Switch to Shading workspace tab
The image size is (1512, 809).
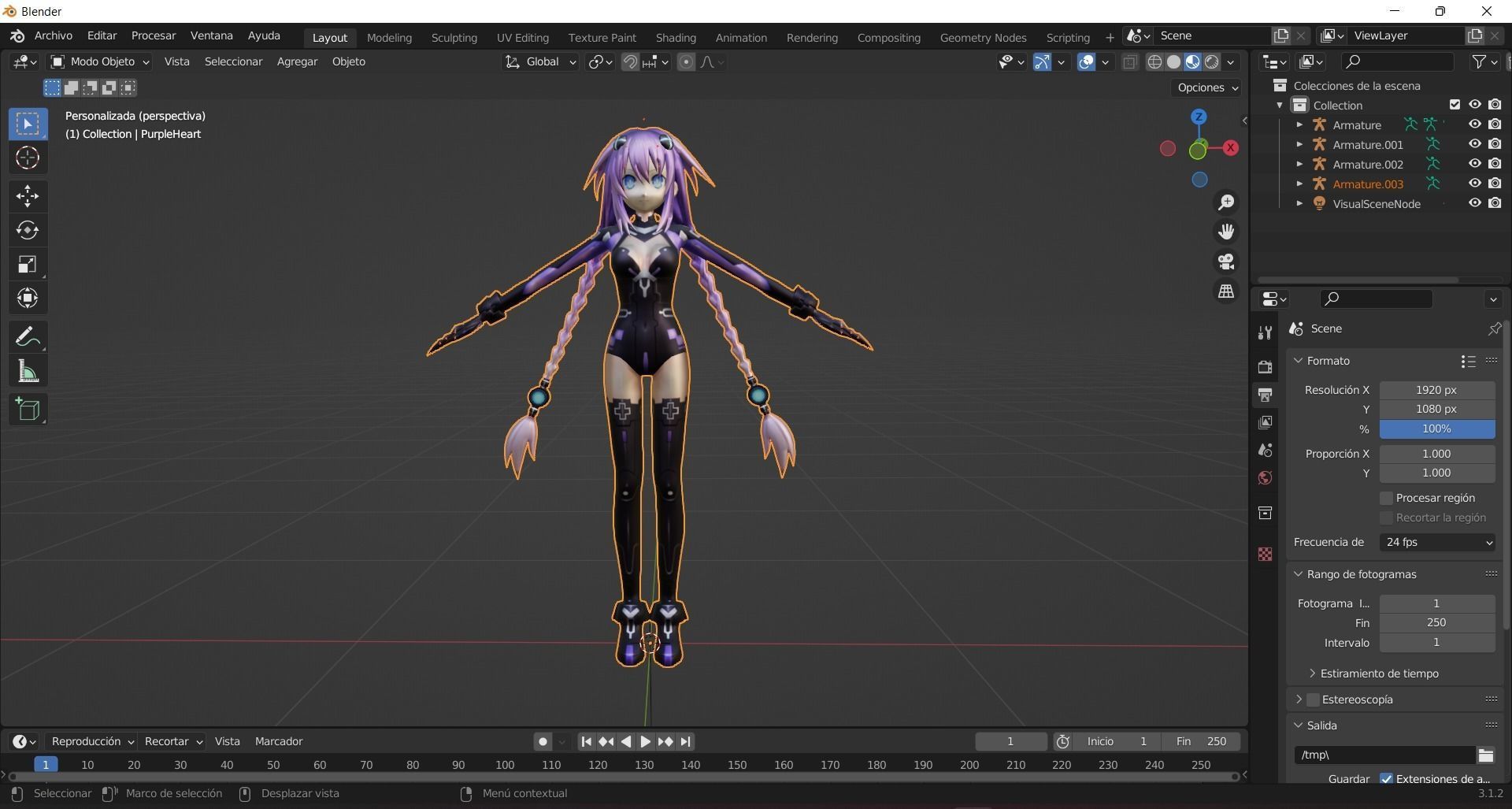coord(676,37)
